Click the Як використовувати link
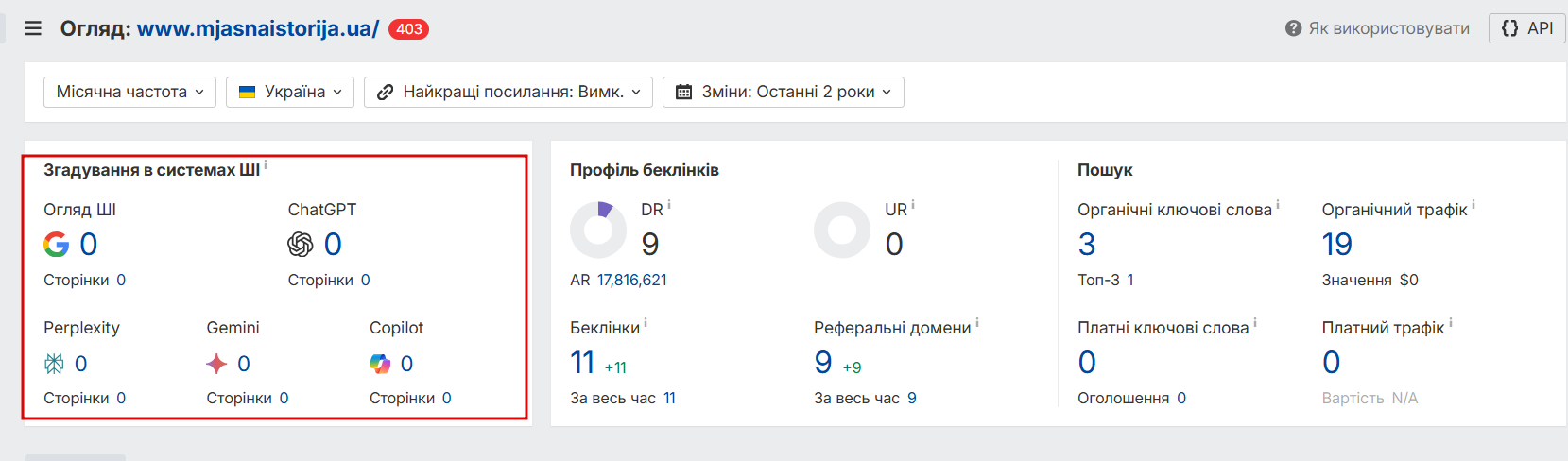This screenshot has width=1568, height=461. pyautogui.click(x=1388, y=28)
